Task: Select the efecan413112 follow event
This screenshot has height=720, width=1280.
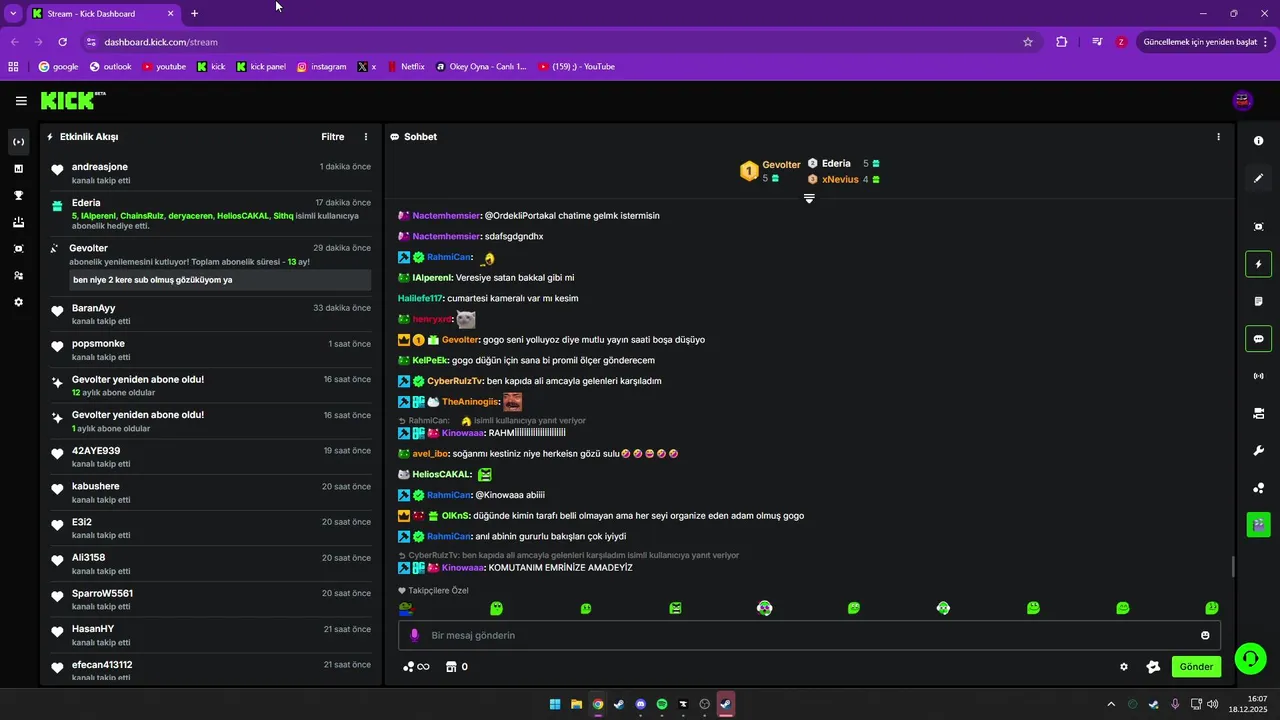Action: [x=211, y=670]
